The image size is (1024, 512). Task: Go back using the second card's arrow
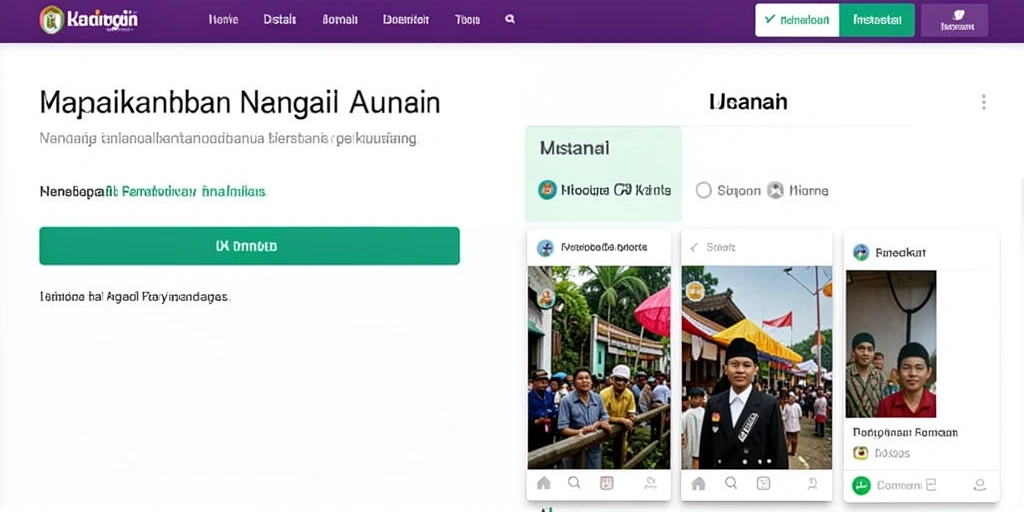click(x=694, y=248)
